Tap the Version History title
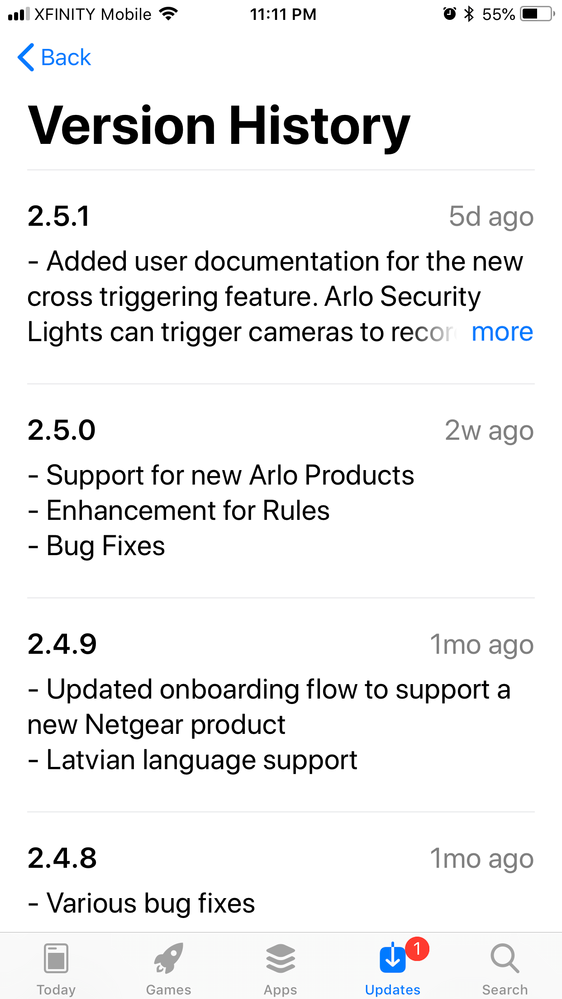 [x=219, y=125]
